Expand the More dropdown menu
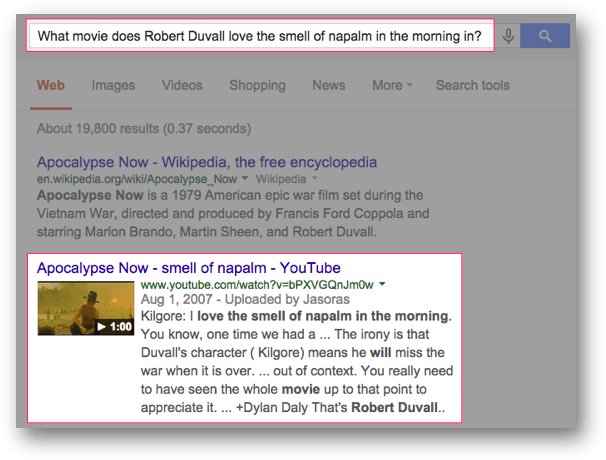Screen dimensions: 606x460 tap(392, 85)
